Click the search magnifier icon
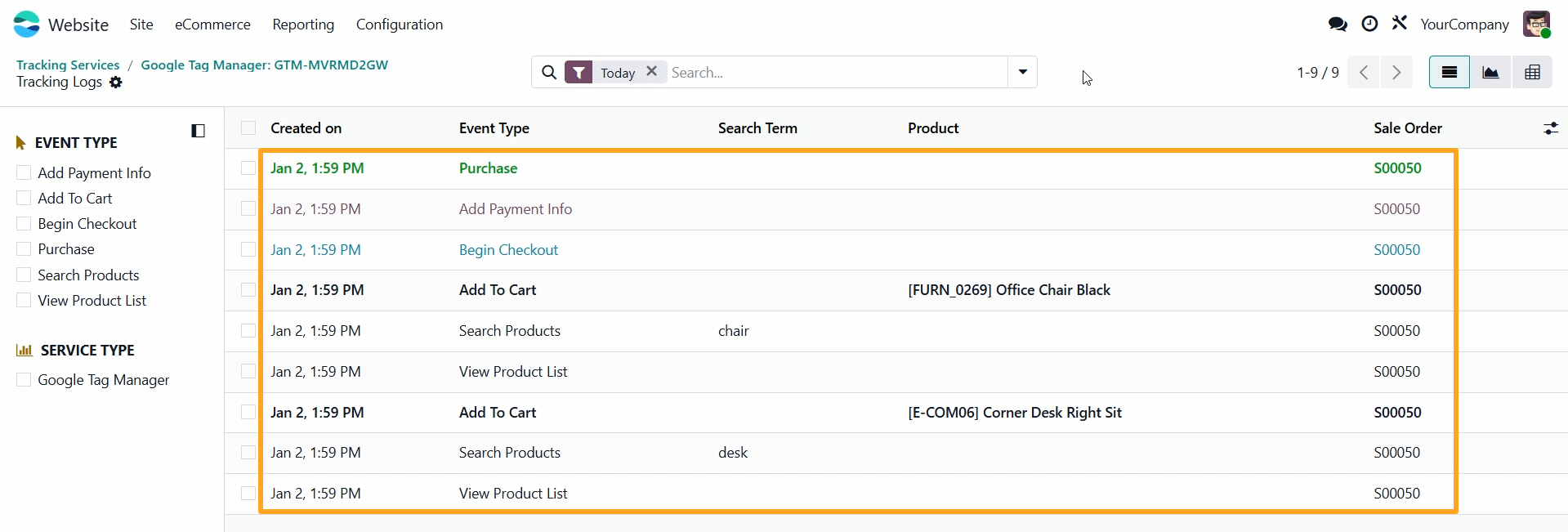The image size is (1568, 532). coord(549,73)
